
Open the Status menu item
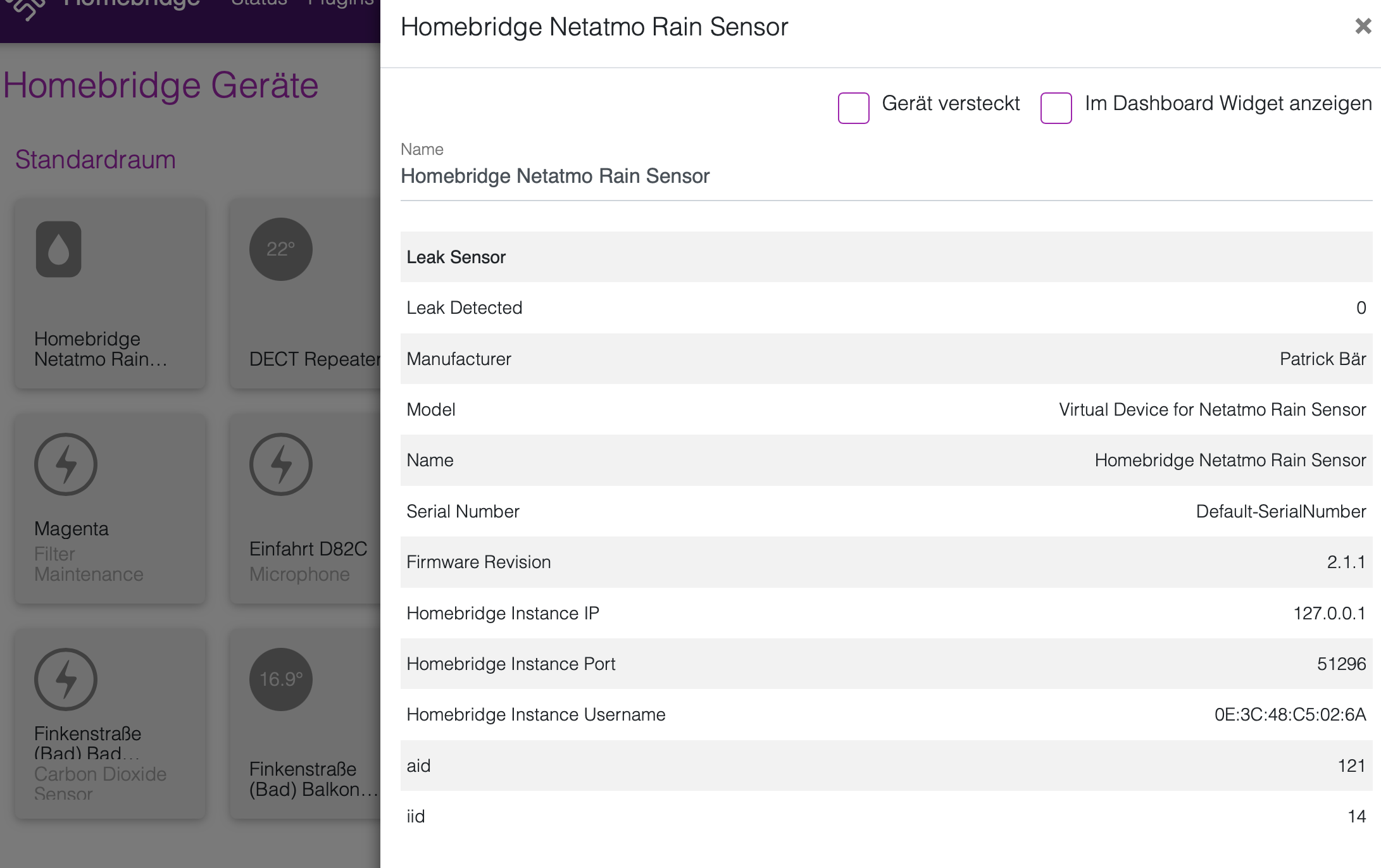pos(259,3)
